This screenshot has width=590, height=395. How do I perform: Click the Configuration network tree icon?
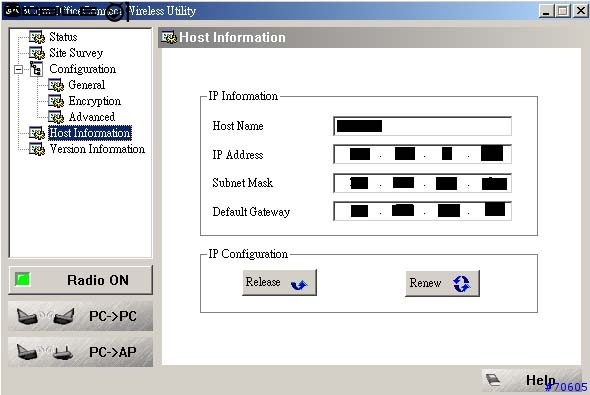pos(36,69)
